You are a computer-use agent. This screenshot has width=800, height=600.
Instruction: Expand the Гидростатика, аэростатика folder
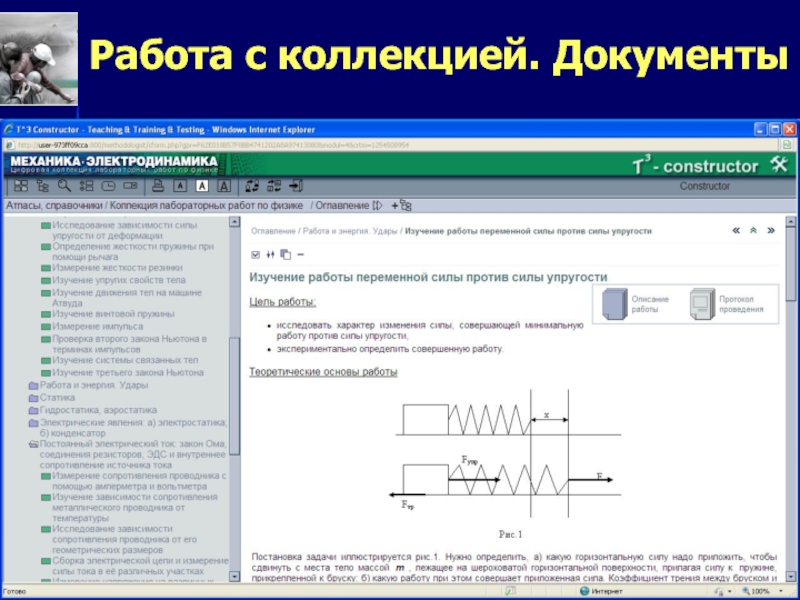(34, 410)
